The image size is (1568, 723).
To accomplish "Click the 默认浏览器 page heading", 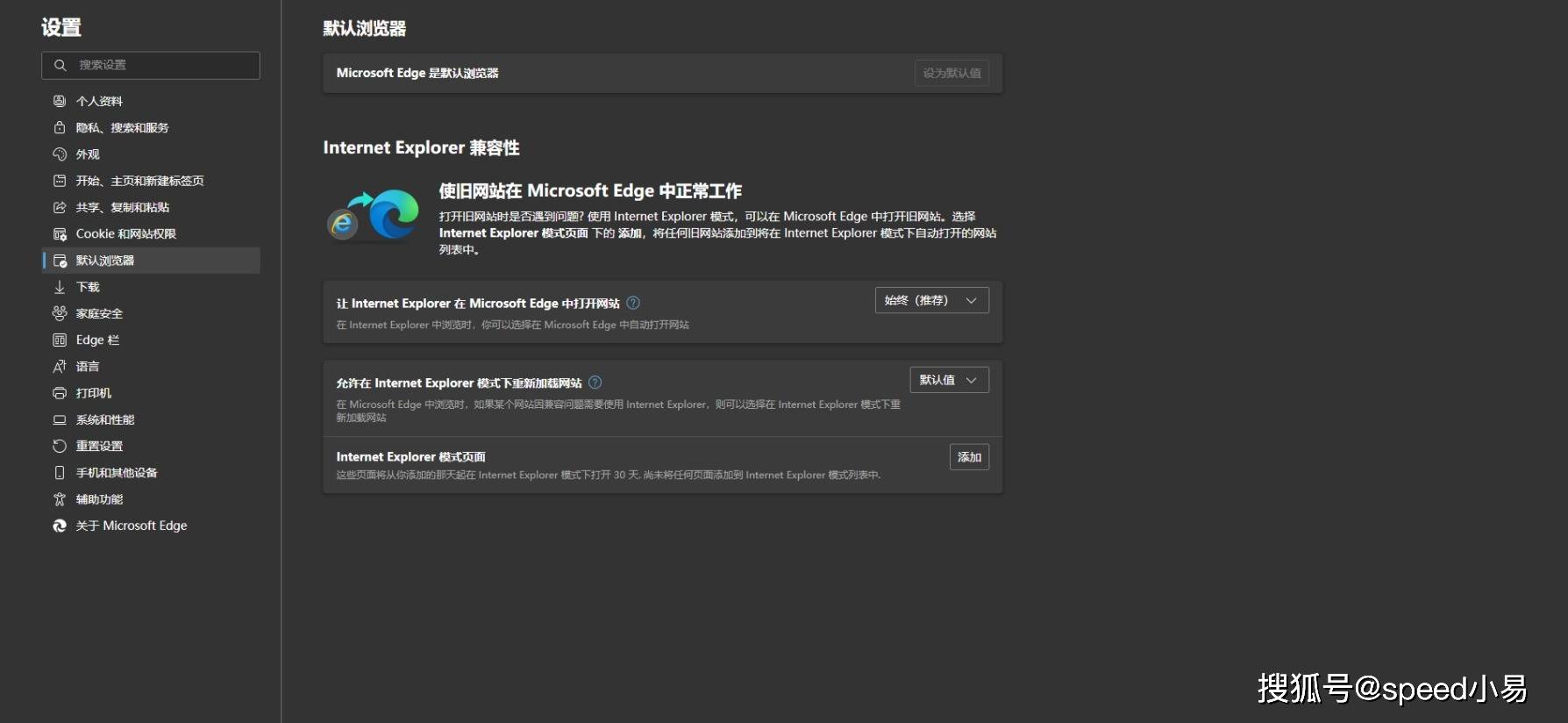I will point(365,28).
